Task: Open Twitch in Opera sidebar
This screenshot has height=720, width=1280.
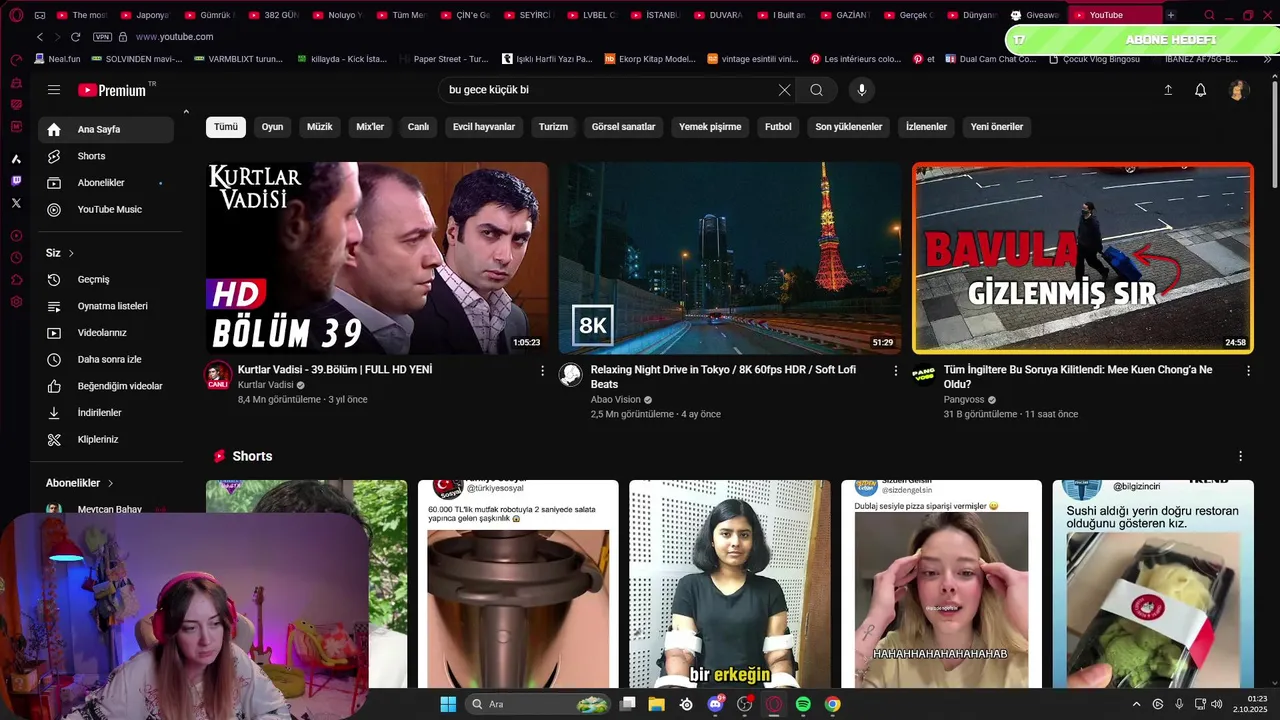Action: coord(16,181)
